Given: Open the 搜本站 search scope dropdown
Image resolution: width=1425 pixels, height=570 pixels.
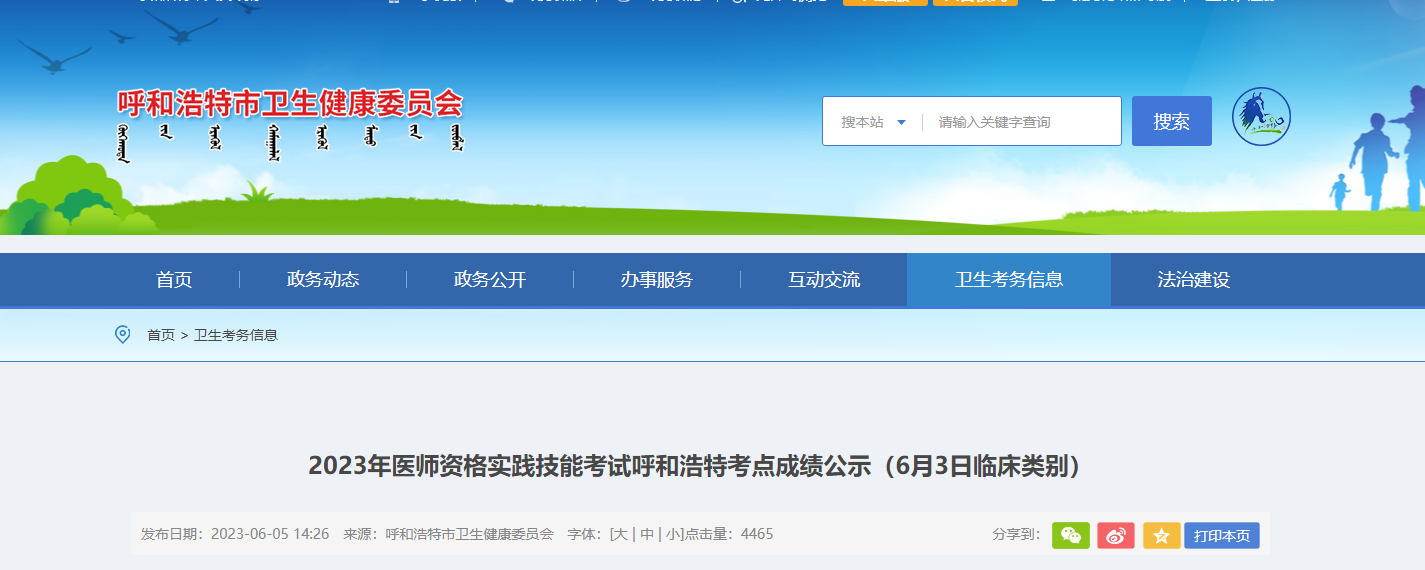Looking at the screenshot, I should 872,122.
